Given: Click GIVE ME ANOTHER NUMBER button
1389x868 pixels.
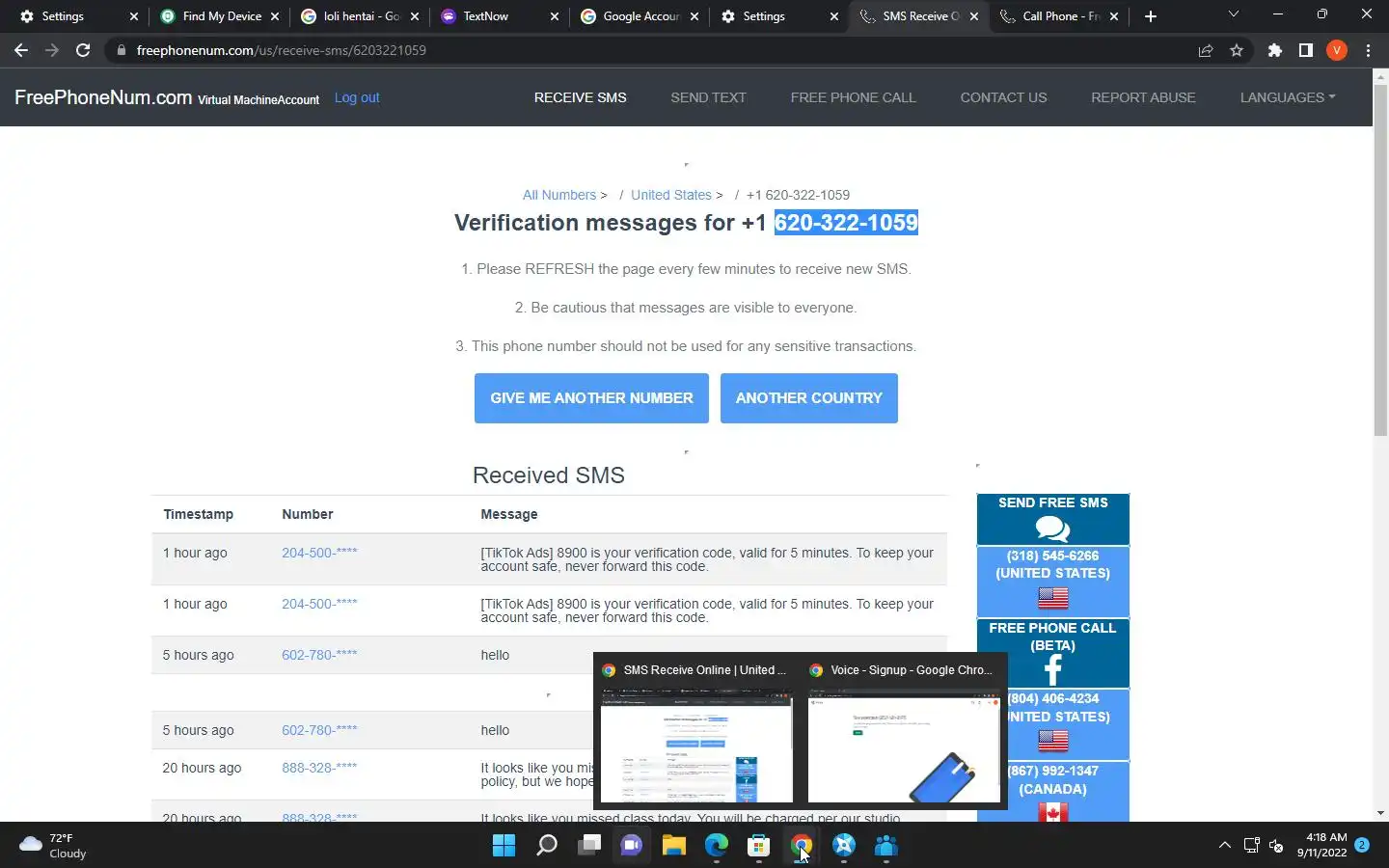Looking at the screenshot, I should 591,398.
